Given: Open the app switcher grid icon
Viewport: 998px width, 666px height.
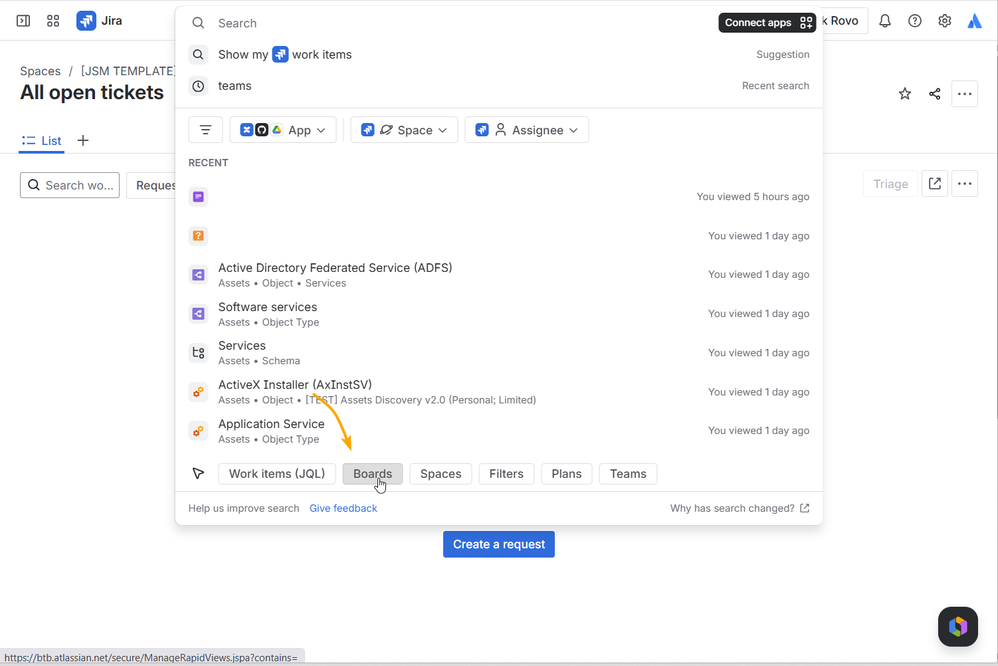Looking at the screenshot, I should click(53, 21).
